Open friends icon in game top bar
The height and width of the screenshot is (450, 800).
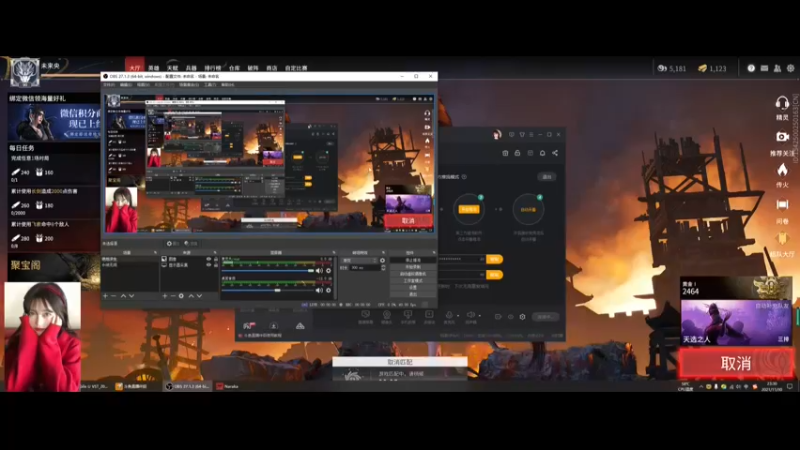coord(777,68)
